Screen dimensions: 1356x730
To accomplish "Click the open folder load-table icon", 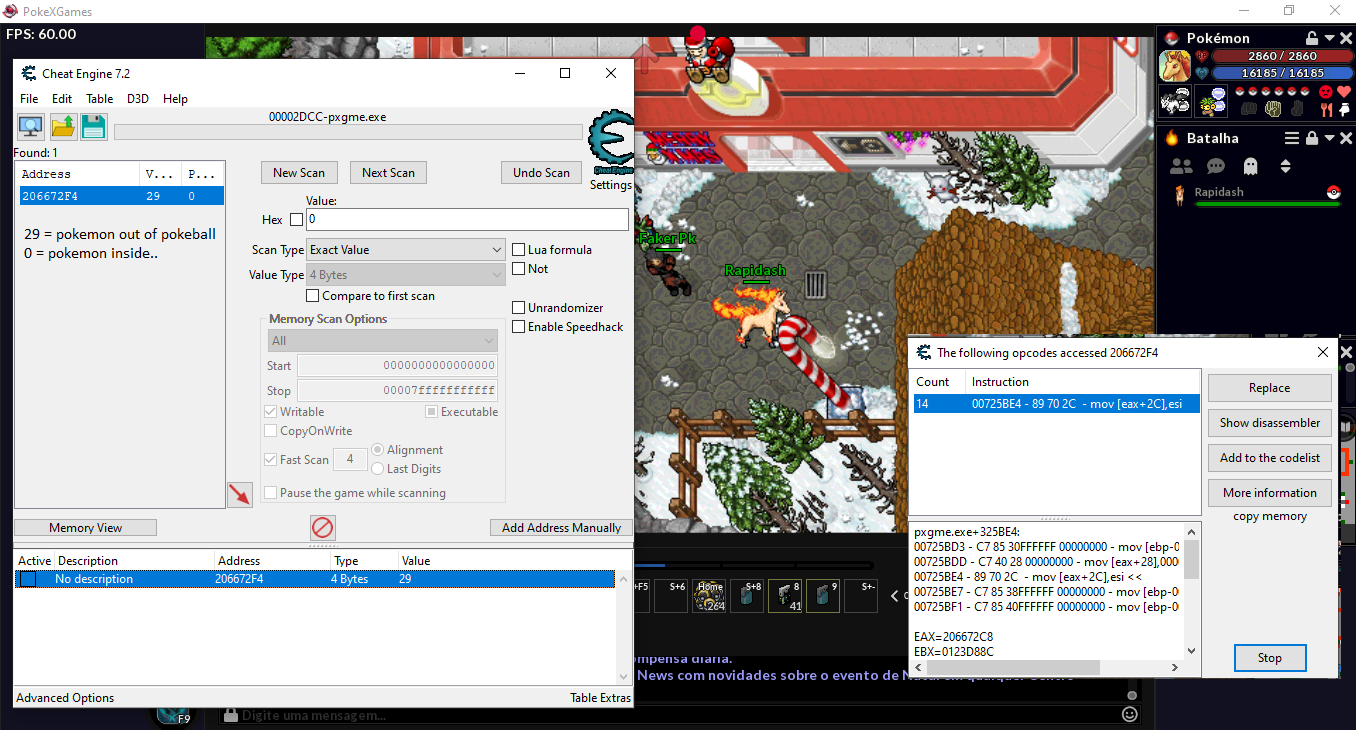I will pyautogui.click(x=63, y=127).
